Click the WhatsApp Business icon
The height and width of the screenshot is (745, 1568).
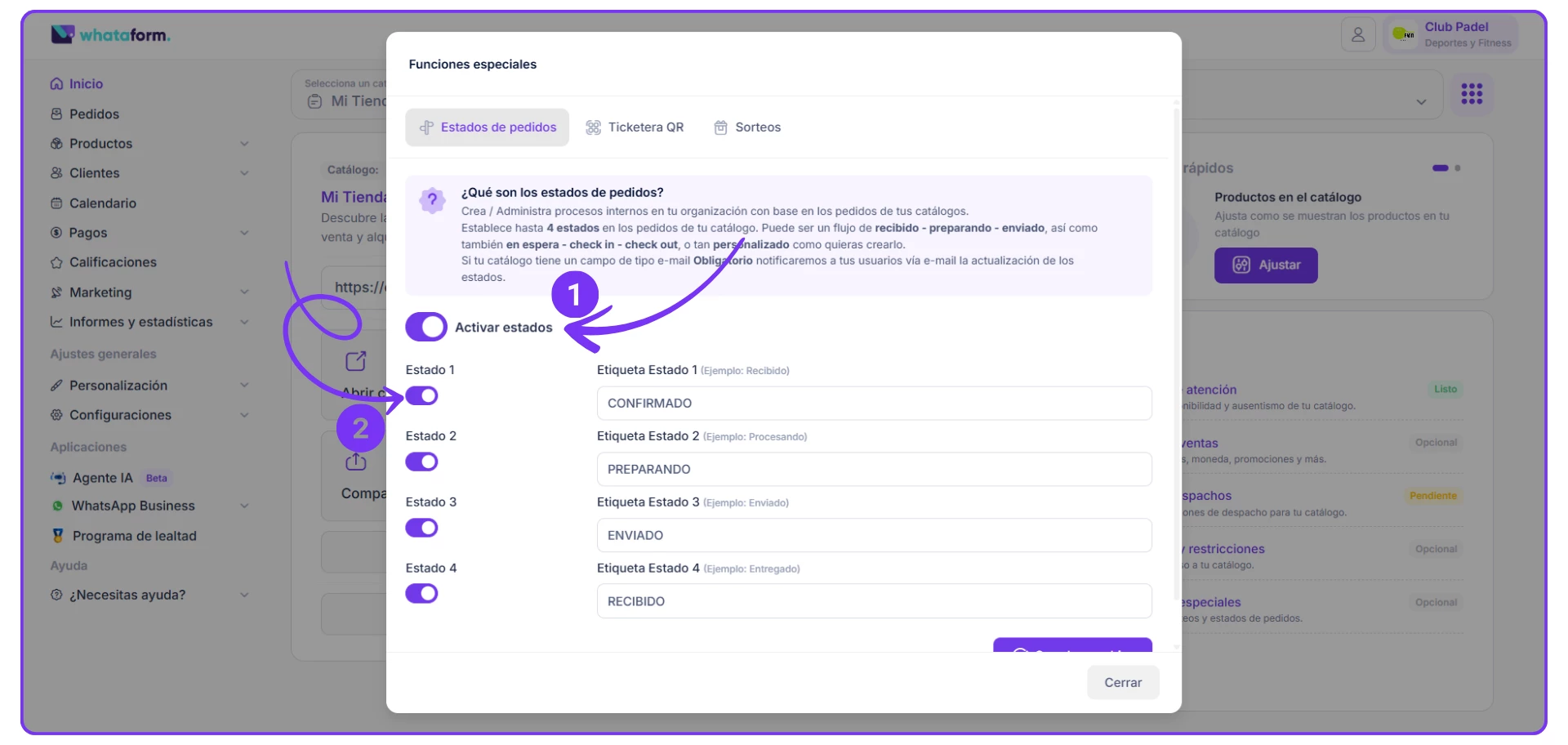coord(57,506)
